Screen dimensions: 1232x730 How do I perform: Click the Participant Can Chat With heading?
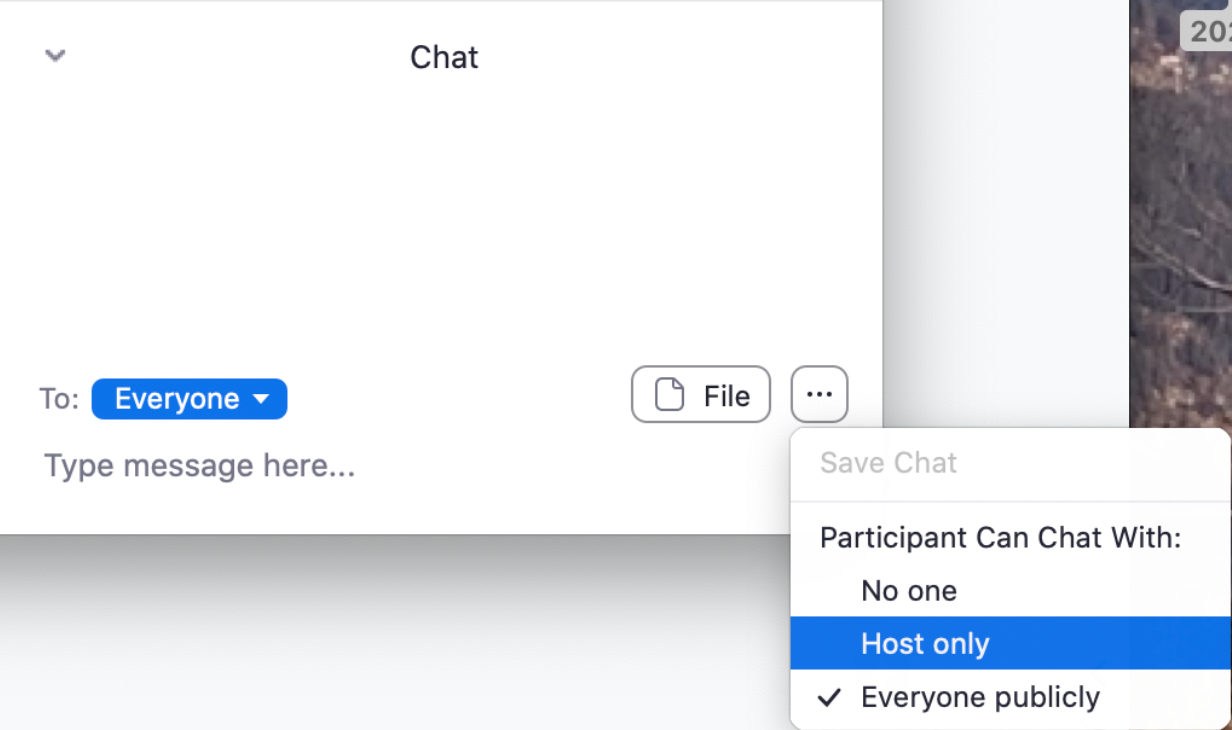point(1000,538)
